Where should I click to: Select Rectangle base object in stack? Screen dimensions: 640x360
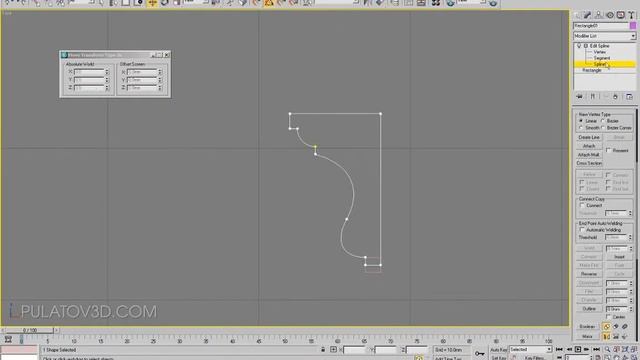[x=591, y=70]
